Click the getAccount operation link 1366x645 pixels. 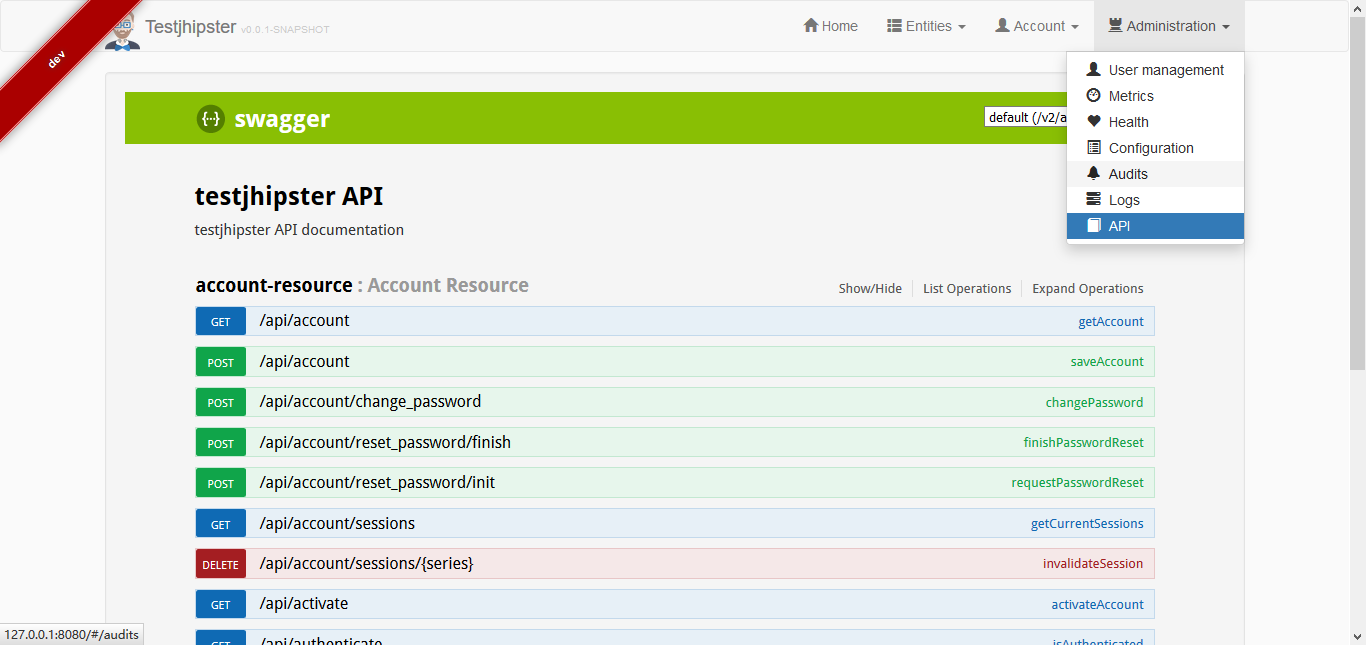(1111, 321)
